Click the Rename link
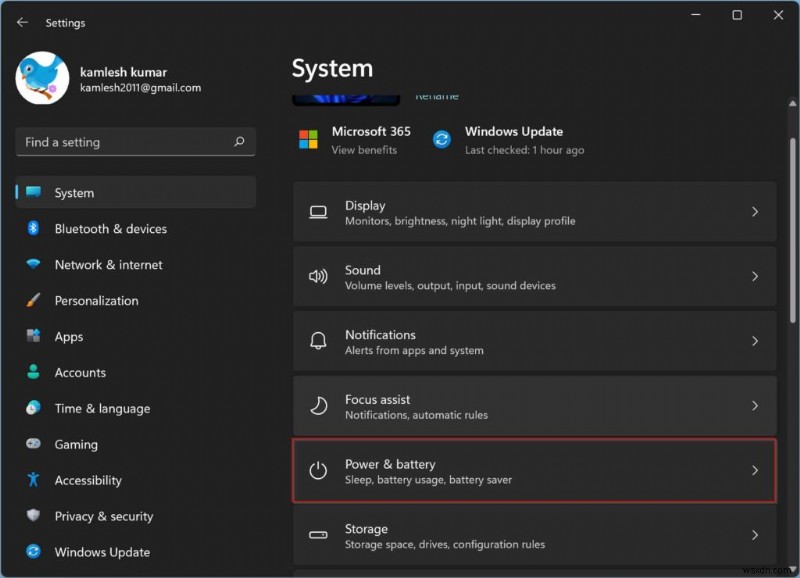This screenshot has width=800, height=578. point(439,97)
